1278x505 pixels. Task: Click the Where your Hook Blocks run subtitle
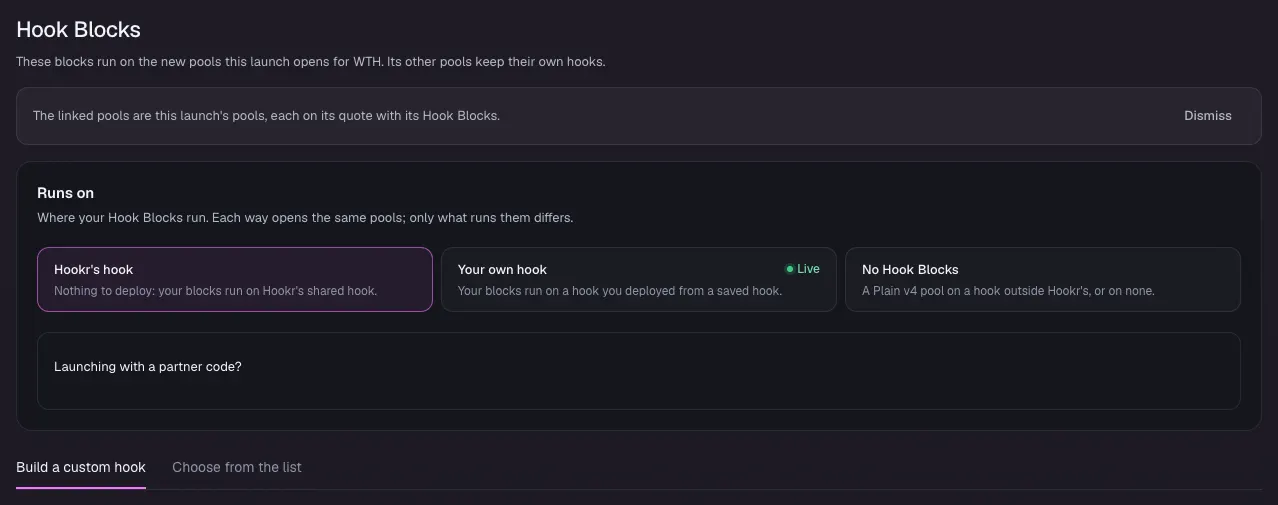(305, 217)
